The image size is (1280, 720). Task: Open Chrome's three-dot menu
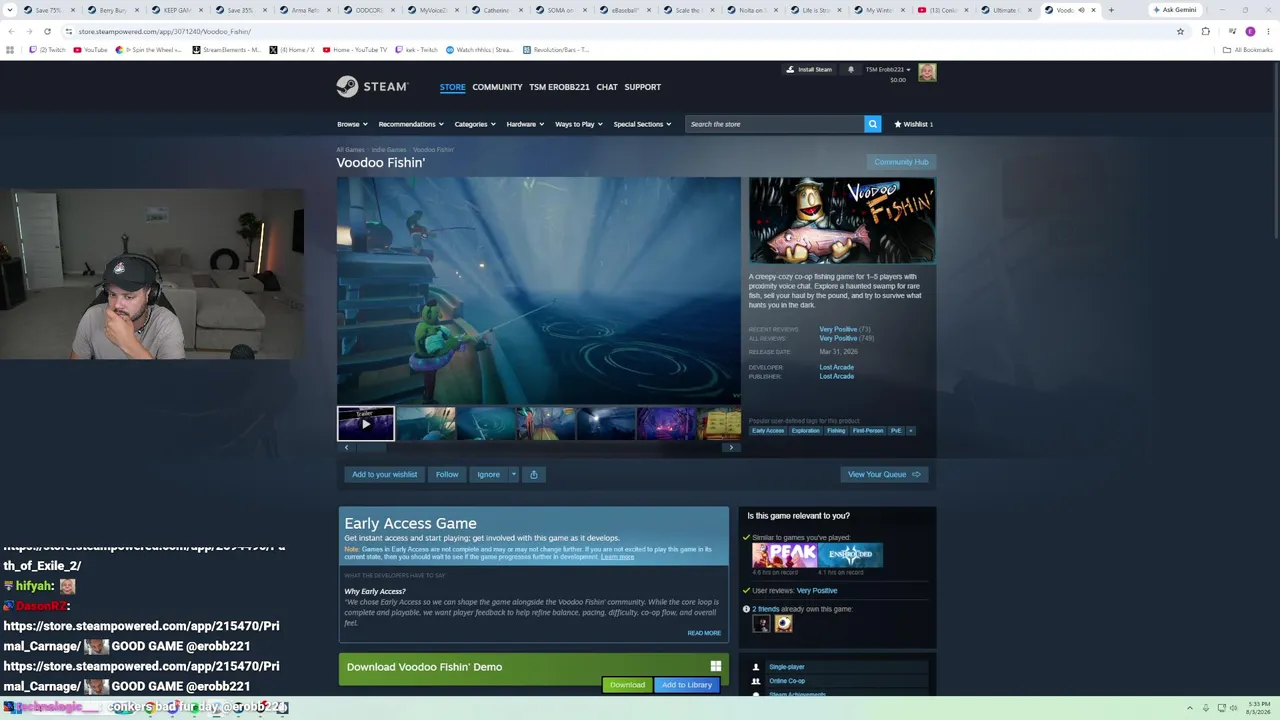coord(1268,31)
